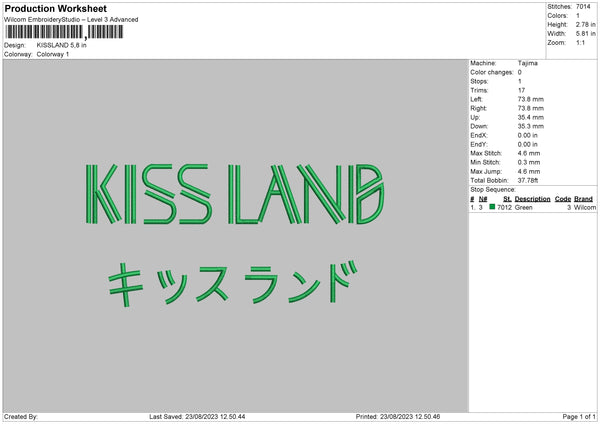Select the 'Production Worksheet' title

[55, 8]
